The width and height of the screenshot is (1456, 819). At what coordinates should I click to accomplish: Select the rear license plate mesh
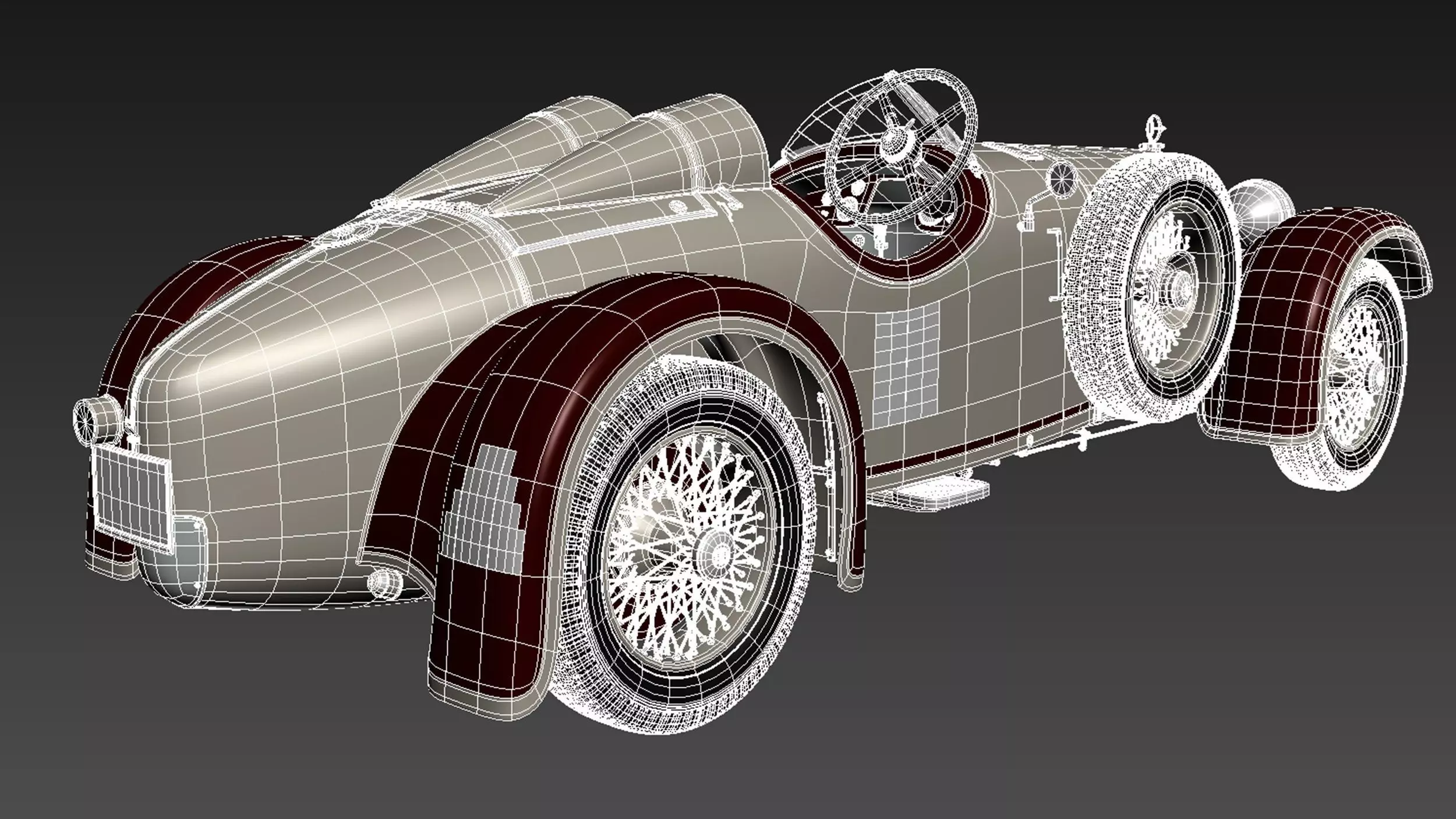point(133,498)
